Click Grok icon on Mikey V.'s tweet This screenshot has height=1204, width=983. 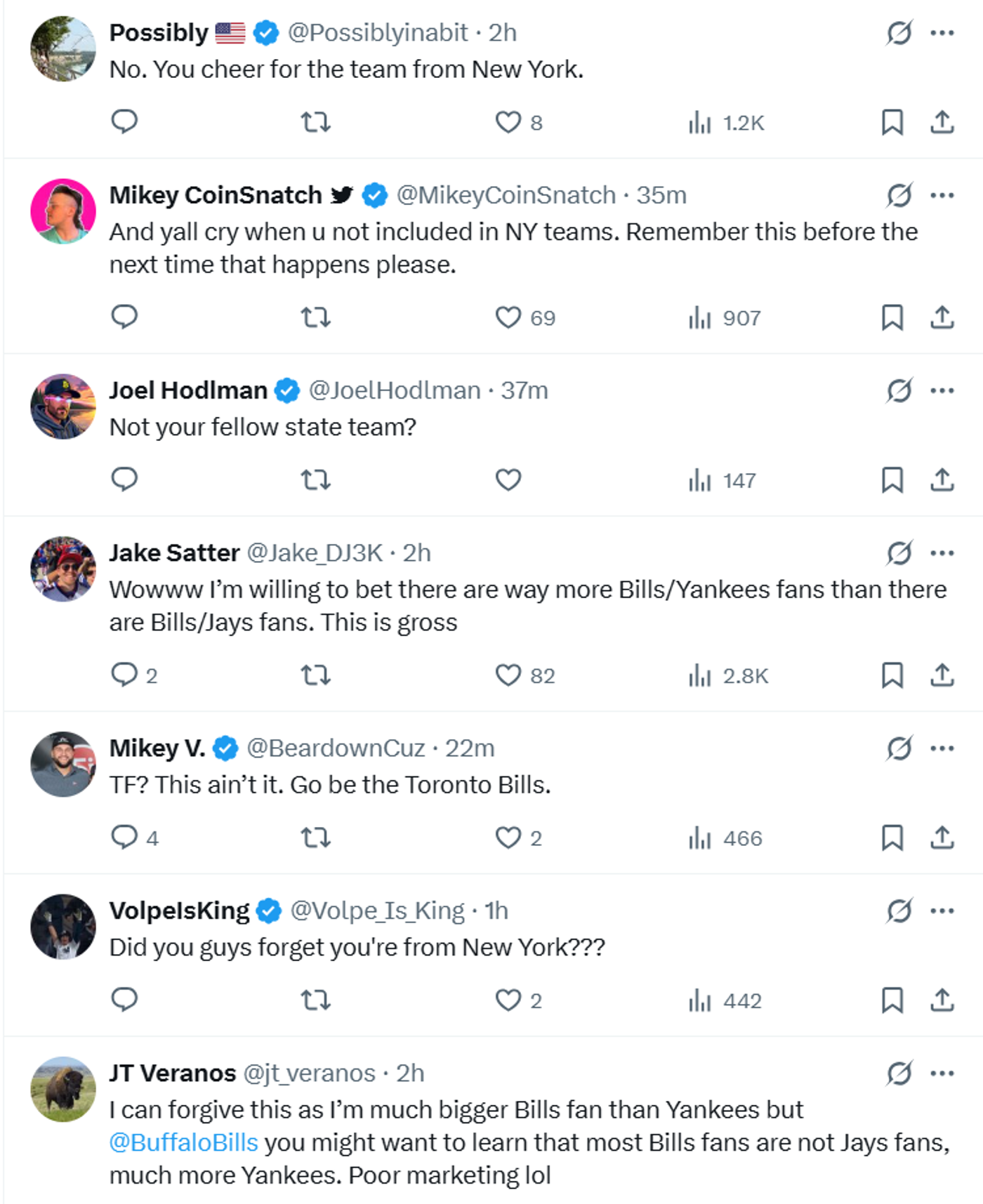[899, 748]
